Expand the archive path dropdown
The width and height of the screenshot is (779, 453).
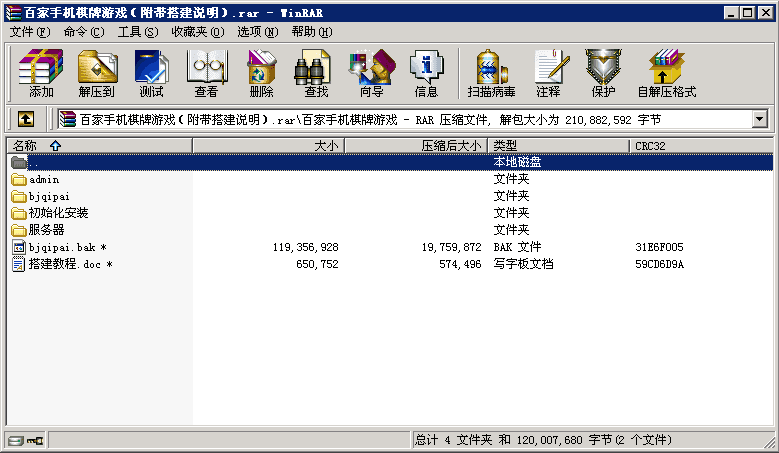tap(759, 119)
